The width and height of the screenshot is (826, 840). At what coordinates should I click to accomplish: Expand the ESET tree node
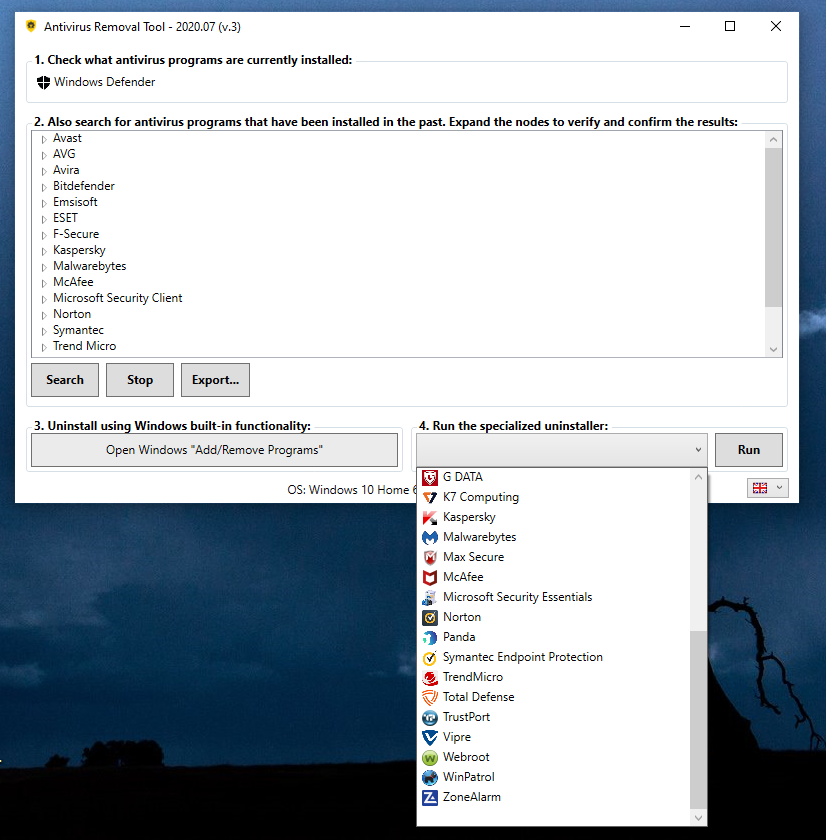pos(44,219)
